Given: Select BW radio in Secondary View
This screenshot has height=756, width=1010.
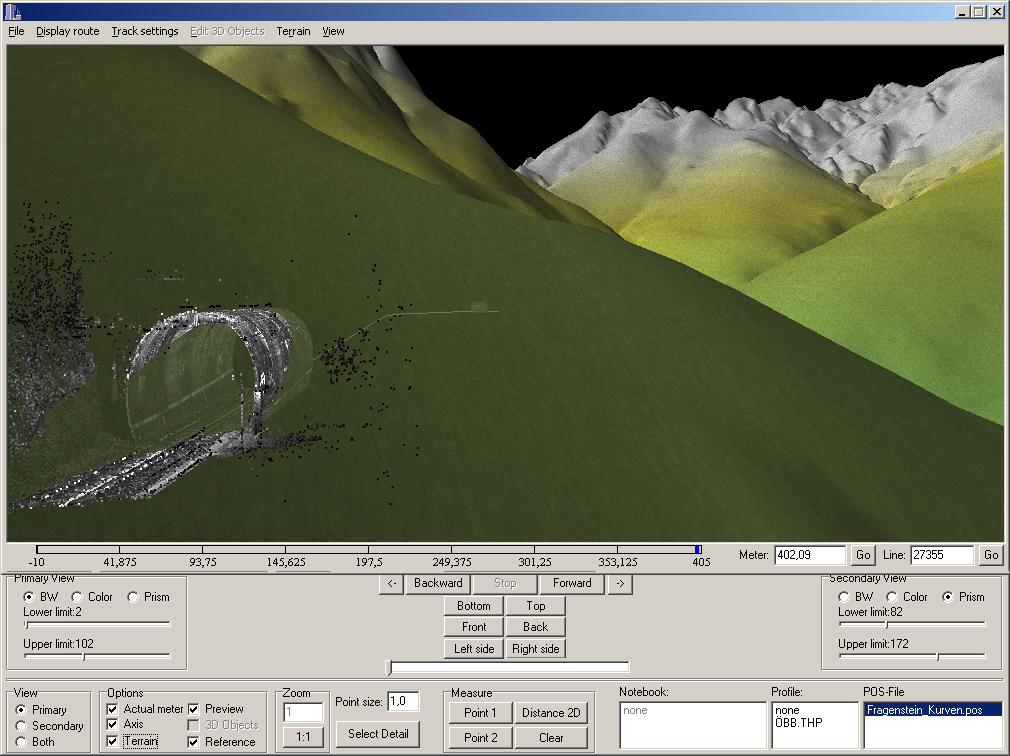Looking at the screenshot, I should (844, 597).
